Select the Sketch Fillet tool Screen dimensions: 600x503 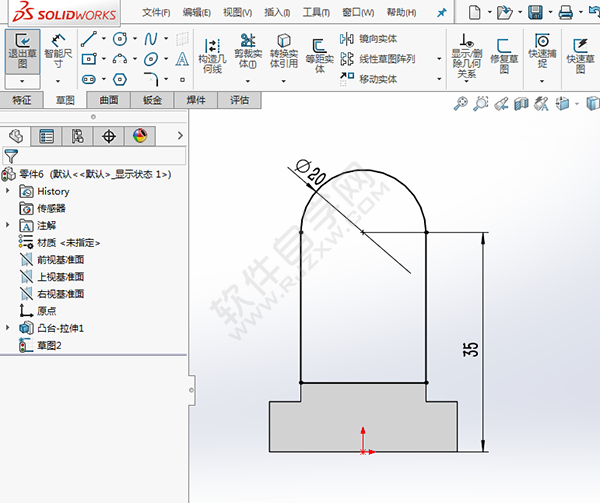[x=151, y=79]
